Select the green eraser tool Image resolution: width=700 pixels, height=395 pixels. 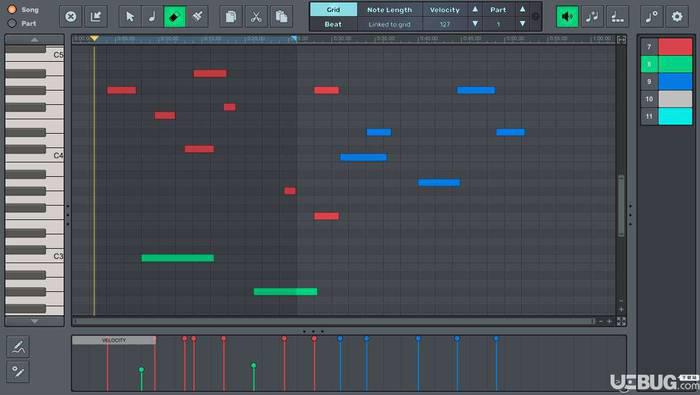tap(175, 17)
